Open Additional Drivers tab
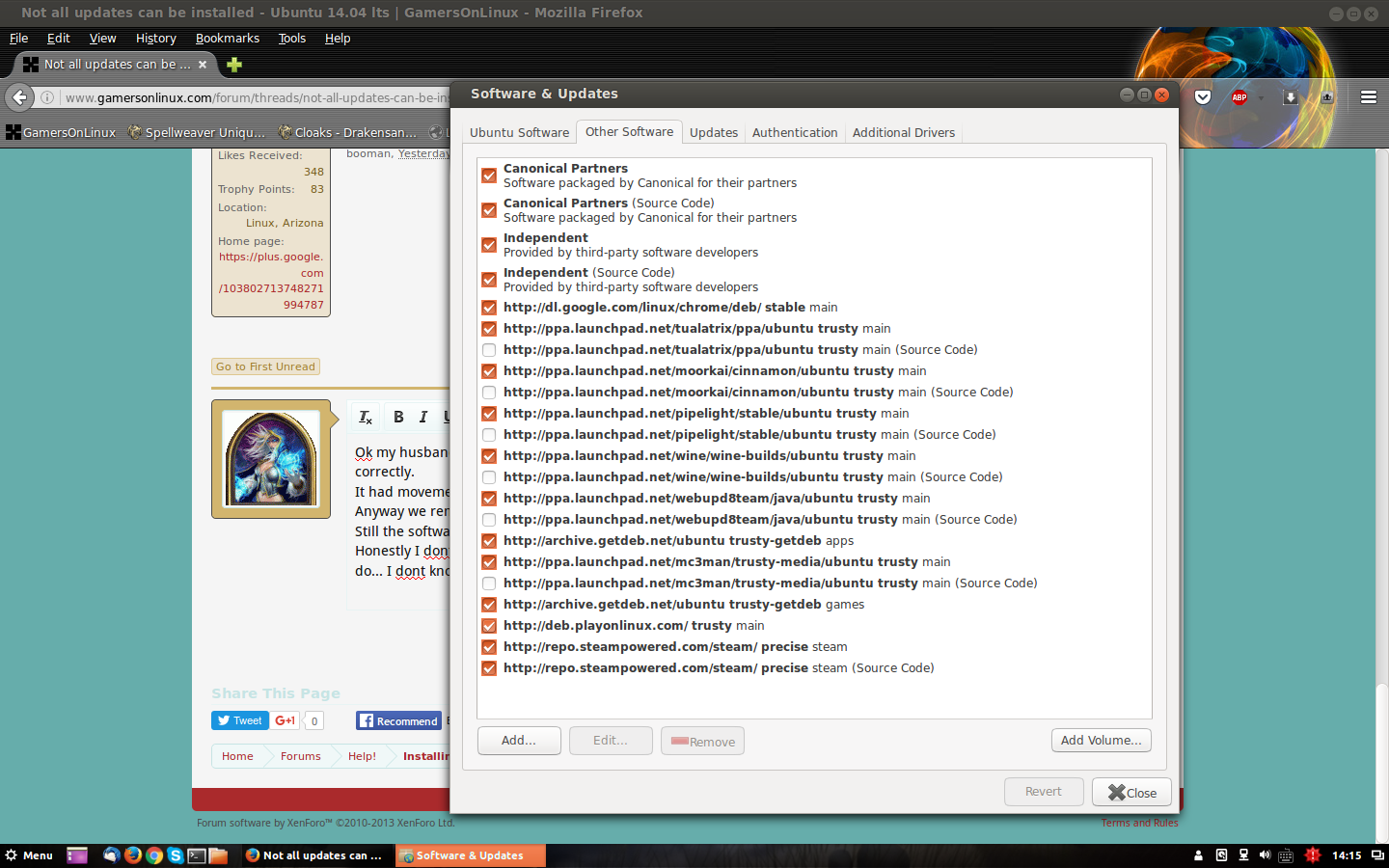Viewport: 1389px width, 868px height. [904, 132]
